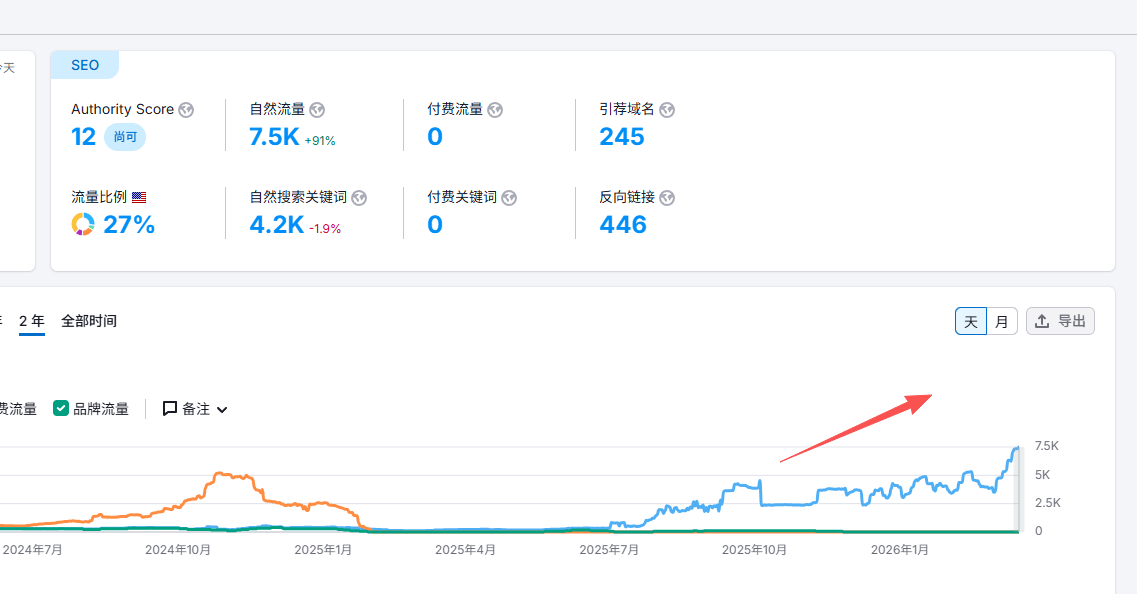Click globe icon beside 付费流量
The width and height of the screenshot is (1137, 594).
[495, 110]
